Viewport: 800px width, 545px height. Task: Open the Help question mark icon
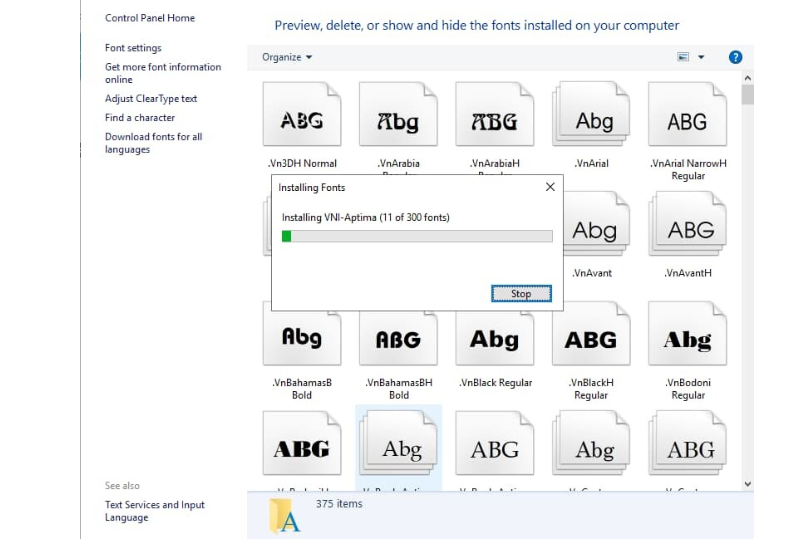pyautogui.click(x=735, y=57)
